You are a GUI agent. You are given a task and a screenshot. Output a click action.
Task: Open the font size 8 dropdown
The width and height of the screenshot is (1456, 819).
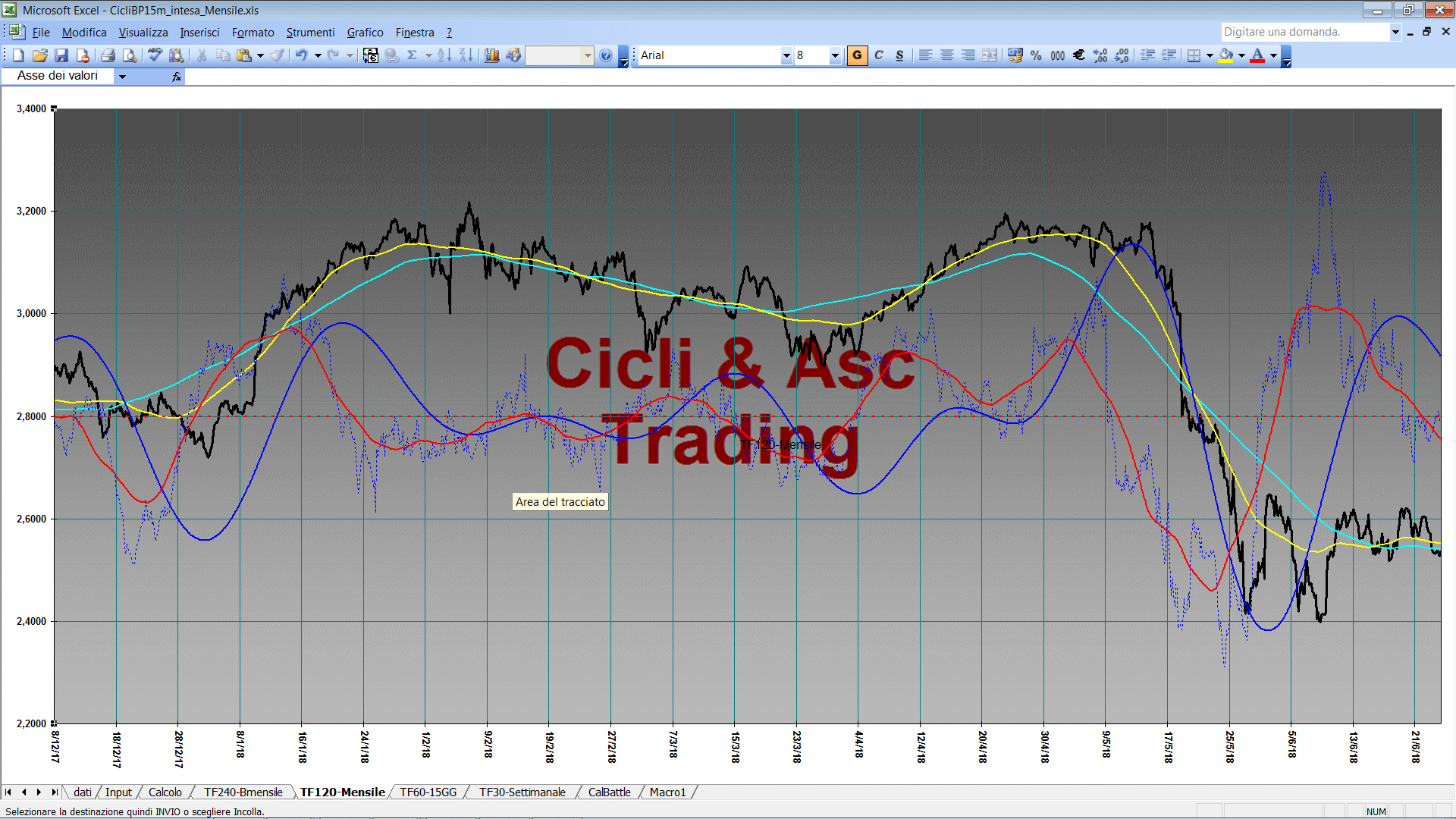(x=835, y=55)
